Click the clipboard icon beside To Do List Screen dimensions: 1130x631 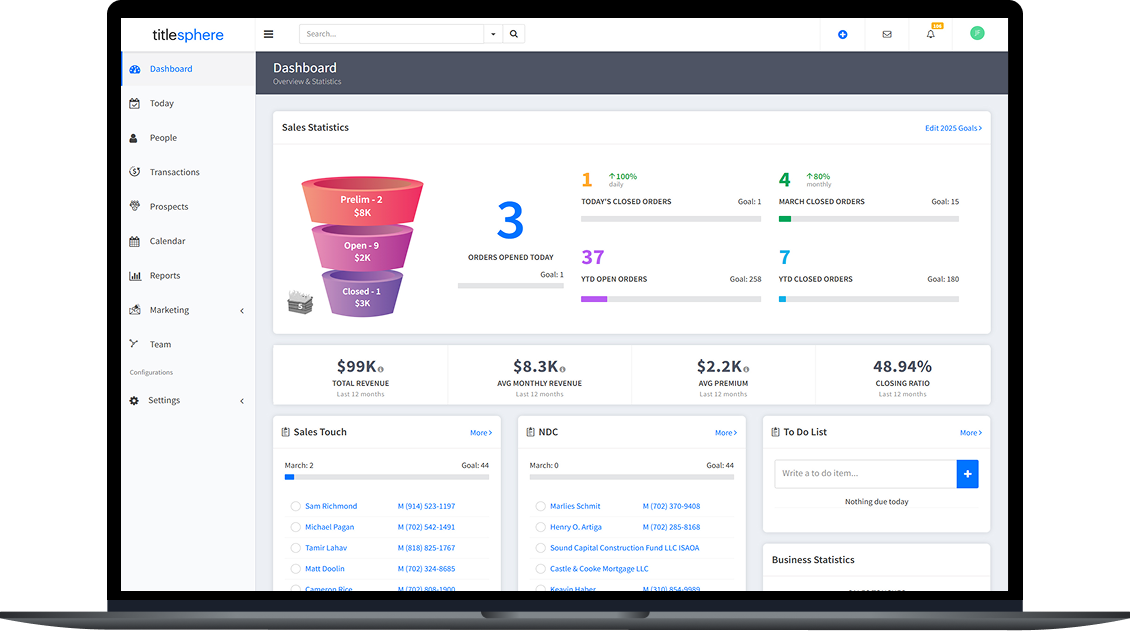pyautogui.click(x=775, y=432)
